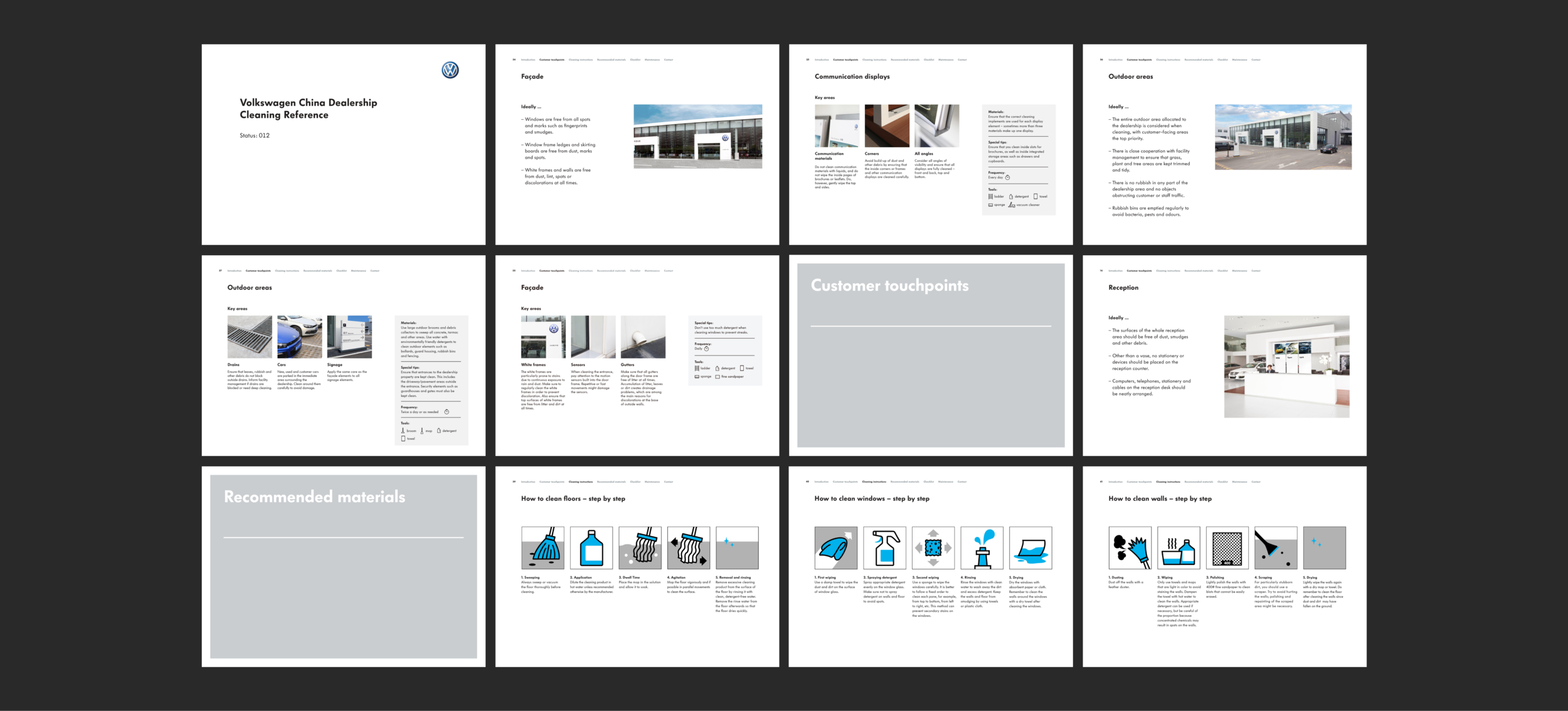Open Cleaning instructions nav on walls slide
Image resolution: width=1568 pixels, height=711 pixels.
tap(1168, 482)
